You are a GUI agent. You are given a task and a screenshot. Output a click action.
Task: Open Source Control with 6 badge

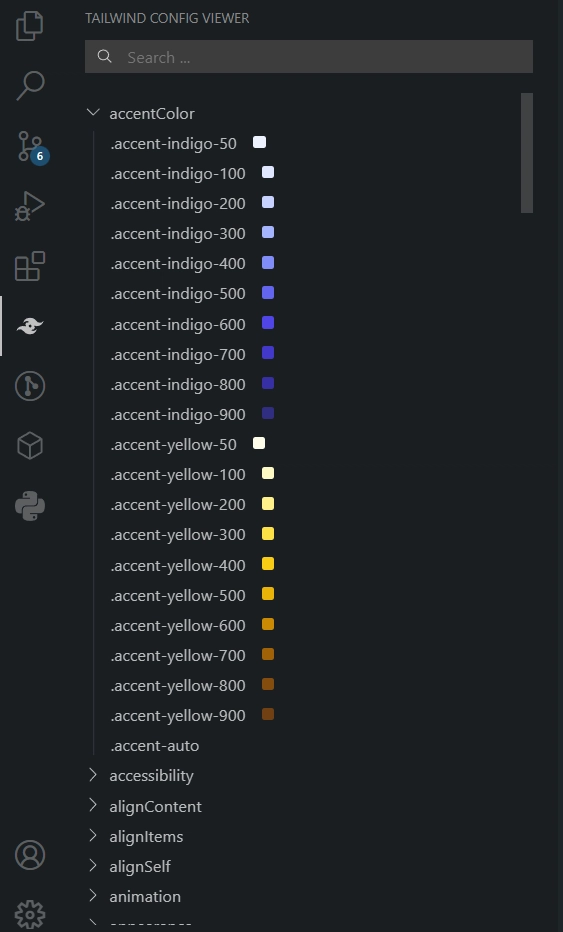pyautogui.click(x=31, y=147)
